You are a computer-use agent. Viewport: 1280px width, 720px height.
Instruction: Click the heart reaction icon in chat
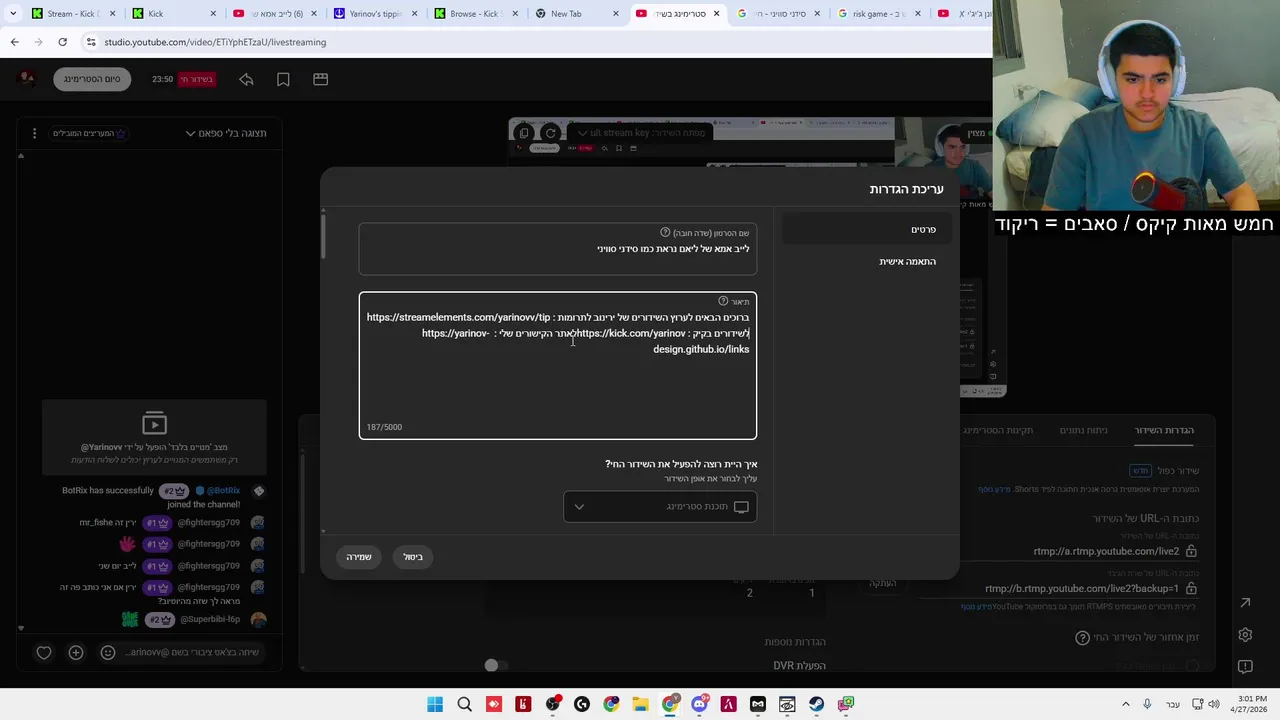[44, 652]
